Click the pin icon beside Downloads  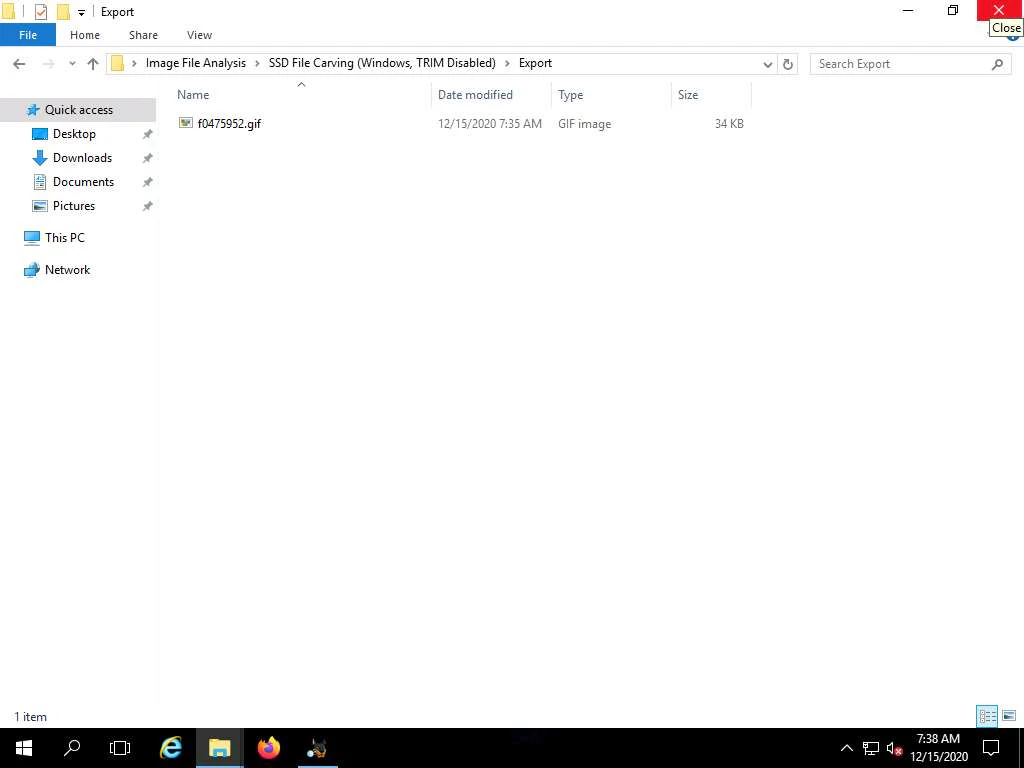click(148, 159)
